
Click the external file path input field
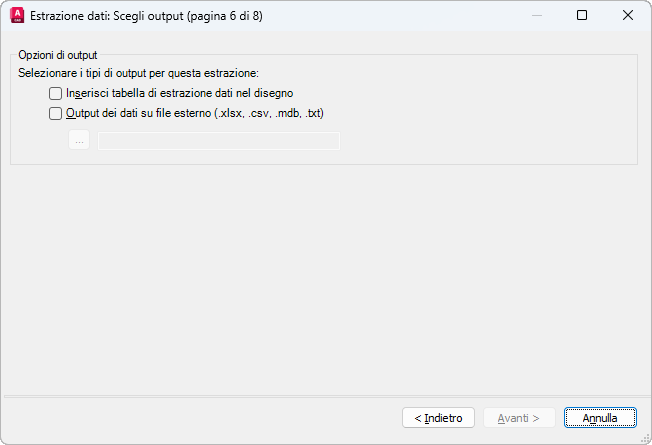click(219, 141)
